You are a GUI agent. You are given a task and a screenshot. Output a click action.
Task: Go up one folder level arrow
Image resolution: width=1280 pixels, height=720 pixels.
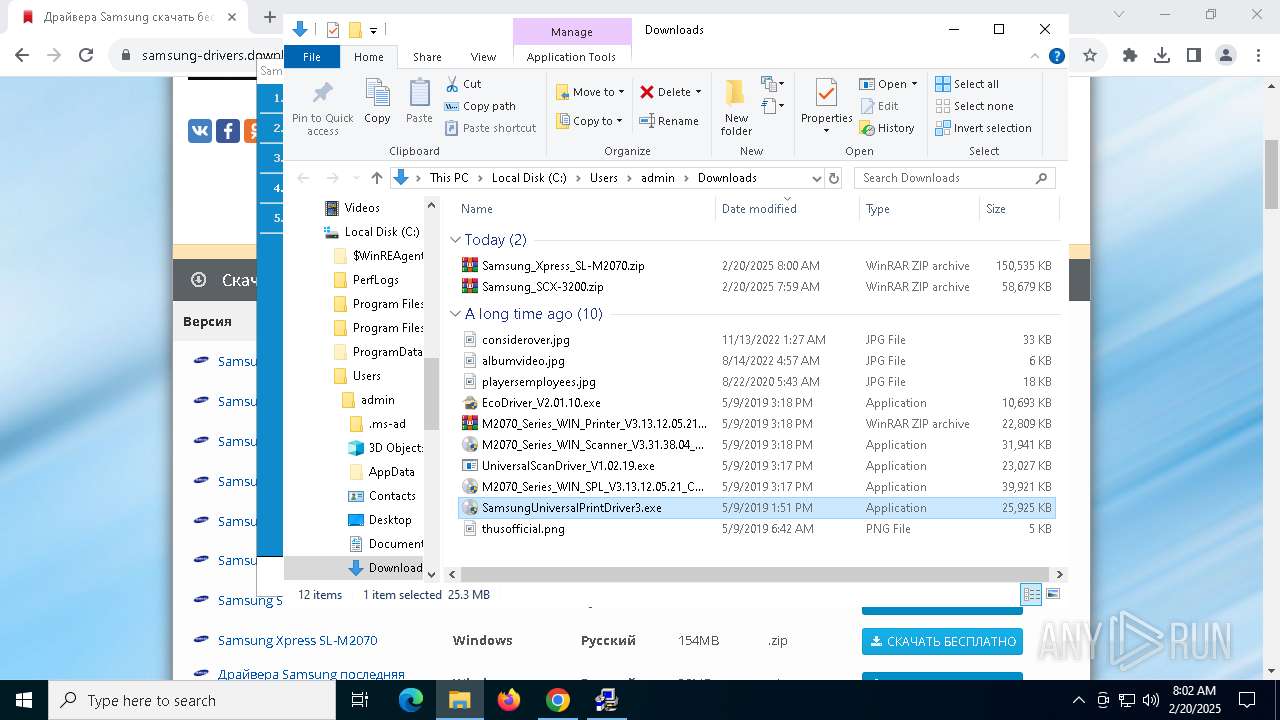[376, 178]
